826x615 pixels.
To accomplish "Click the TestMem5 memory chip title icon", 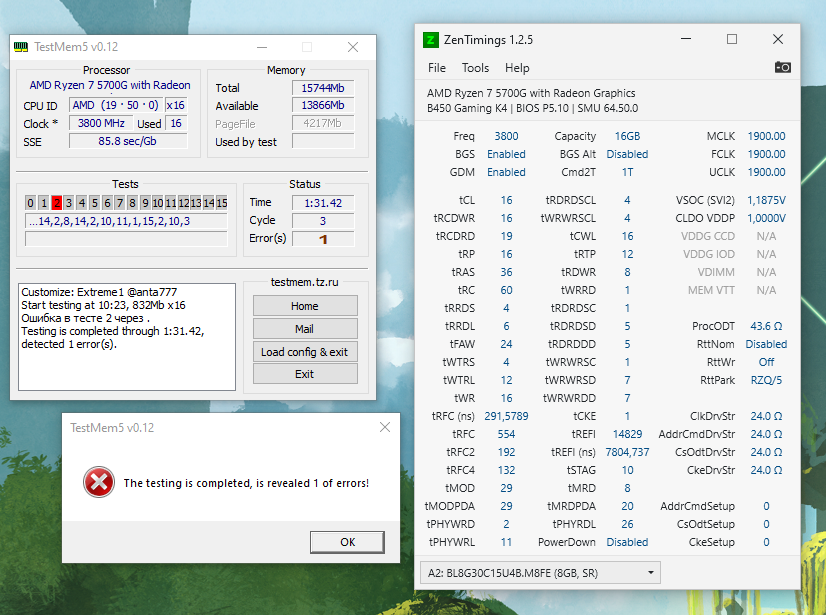I will [x=21, y=47].
